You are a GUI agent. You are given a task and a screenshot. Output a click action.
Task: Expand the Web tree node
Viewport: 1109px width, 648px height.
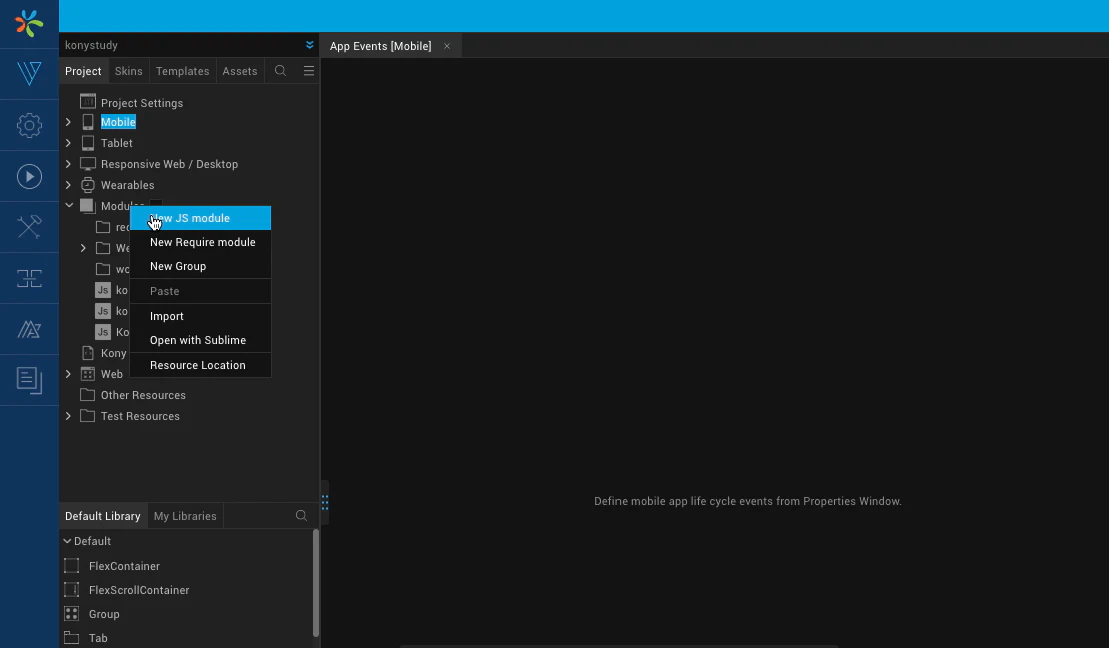69,374
